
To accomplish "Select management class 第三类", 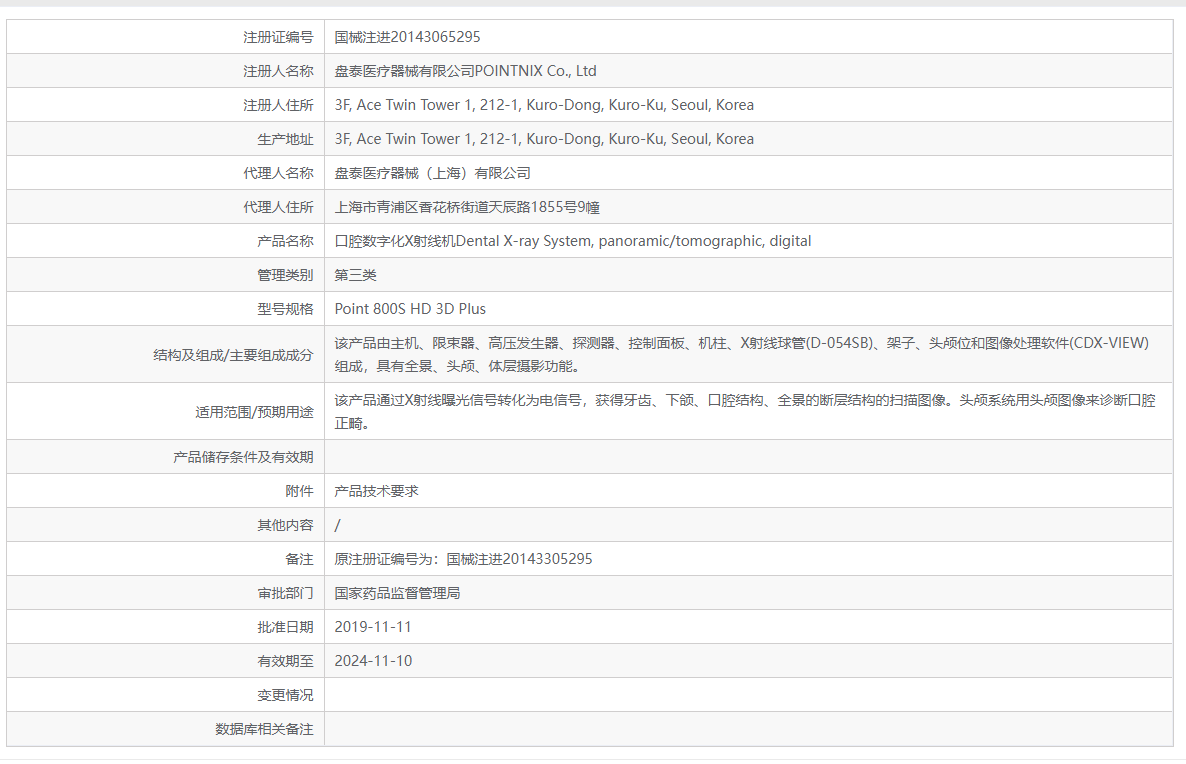I will click(355, 275).
